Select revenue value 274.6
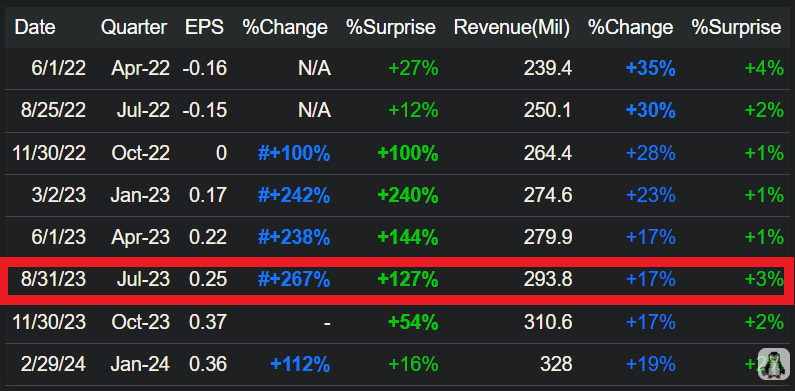Image resolution: width=795 pixels, height=391 pixels. (548, 195)
